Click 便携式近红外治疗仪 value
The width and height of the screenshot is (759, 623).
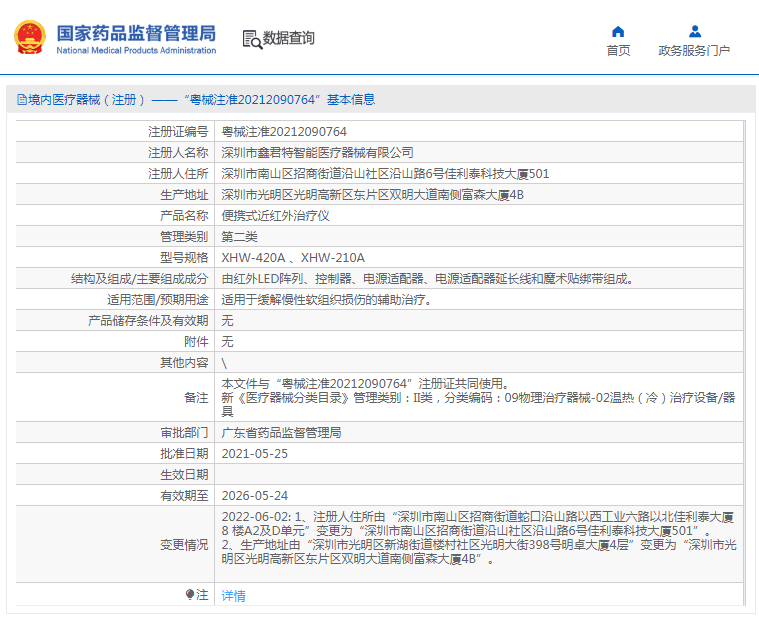click(275, 215)
